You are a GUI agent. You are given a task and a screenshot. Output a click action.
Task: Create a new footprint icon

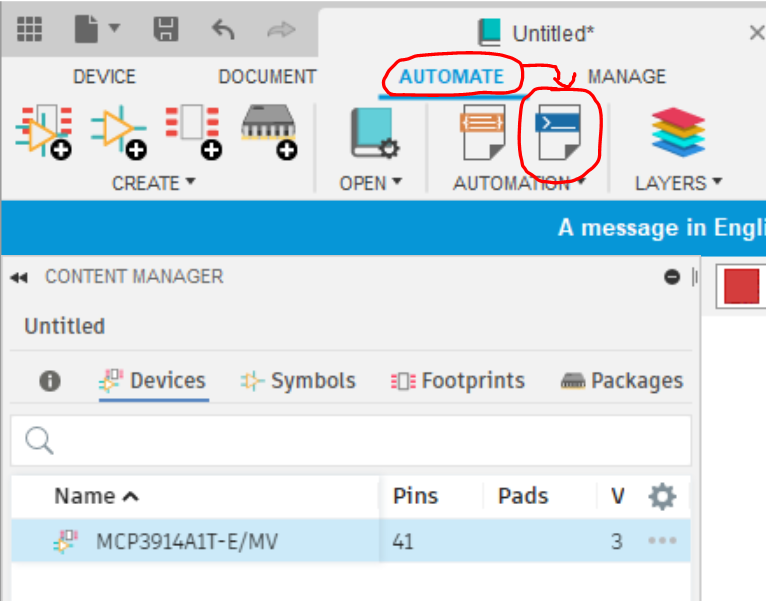193,131
